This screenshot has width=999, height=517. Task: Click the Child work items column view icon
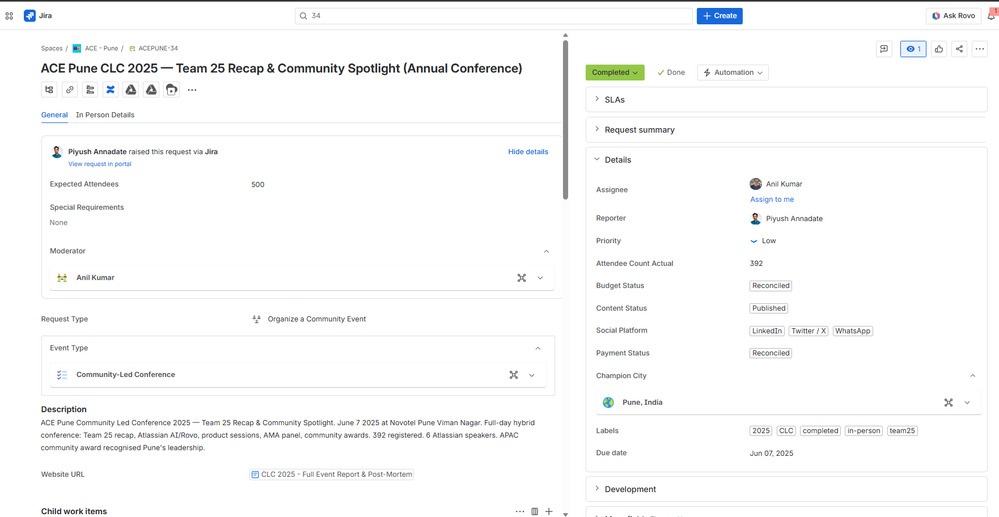pos(535,511)
